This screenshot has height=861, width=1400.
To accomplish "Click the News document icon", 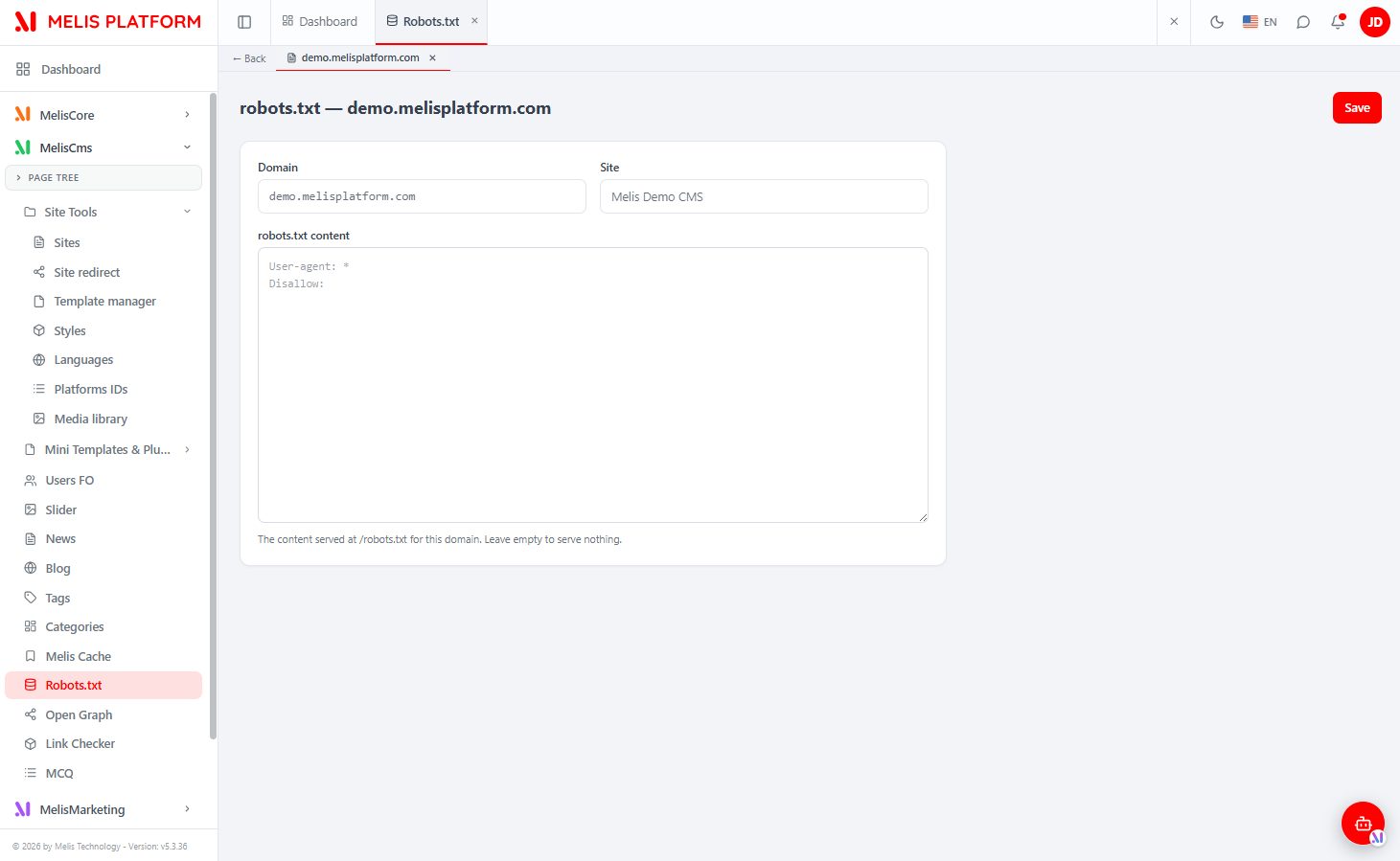I will (x=31, y=539).
